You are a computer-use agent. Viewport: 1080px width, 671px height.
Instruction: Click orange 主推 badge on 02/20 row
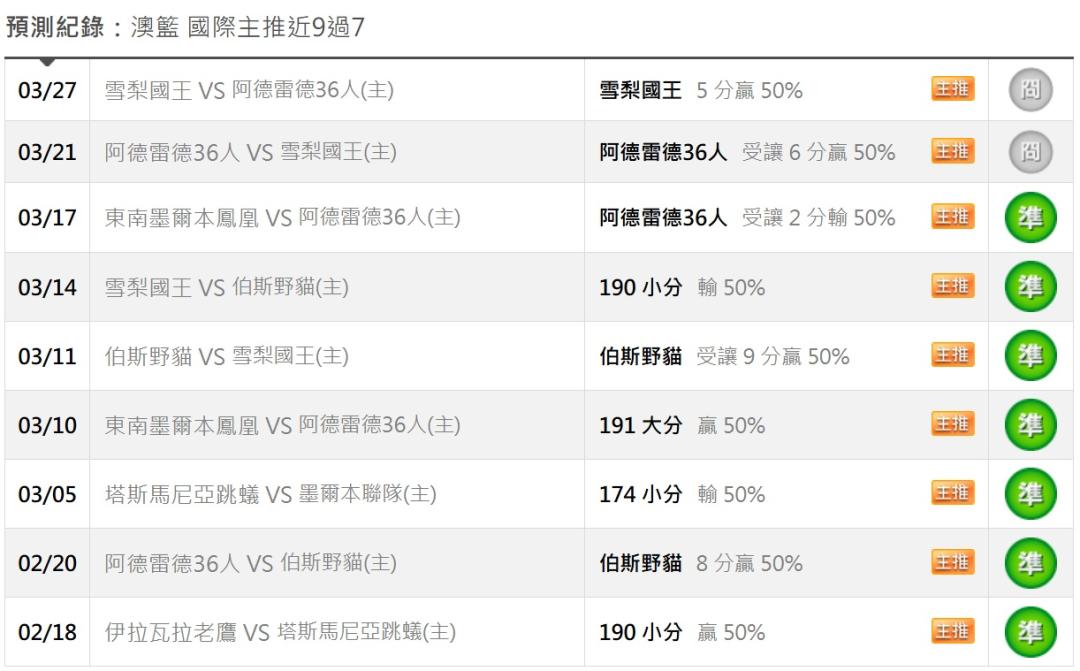coord(953,563)
